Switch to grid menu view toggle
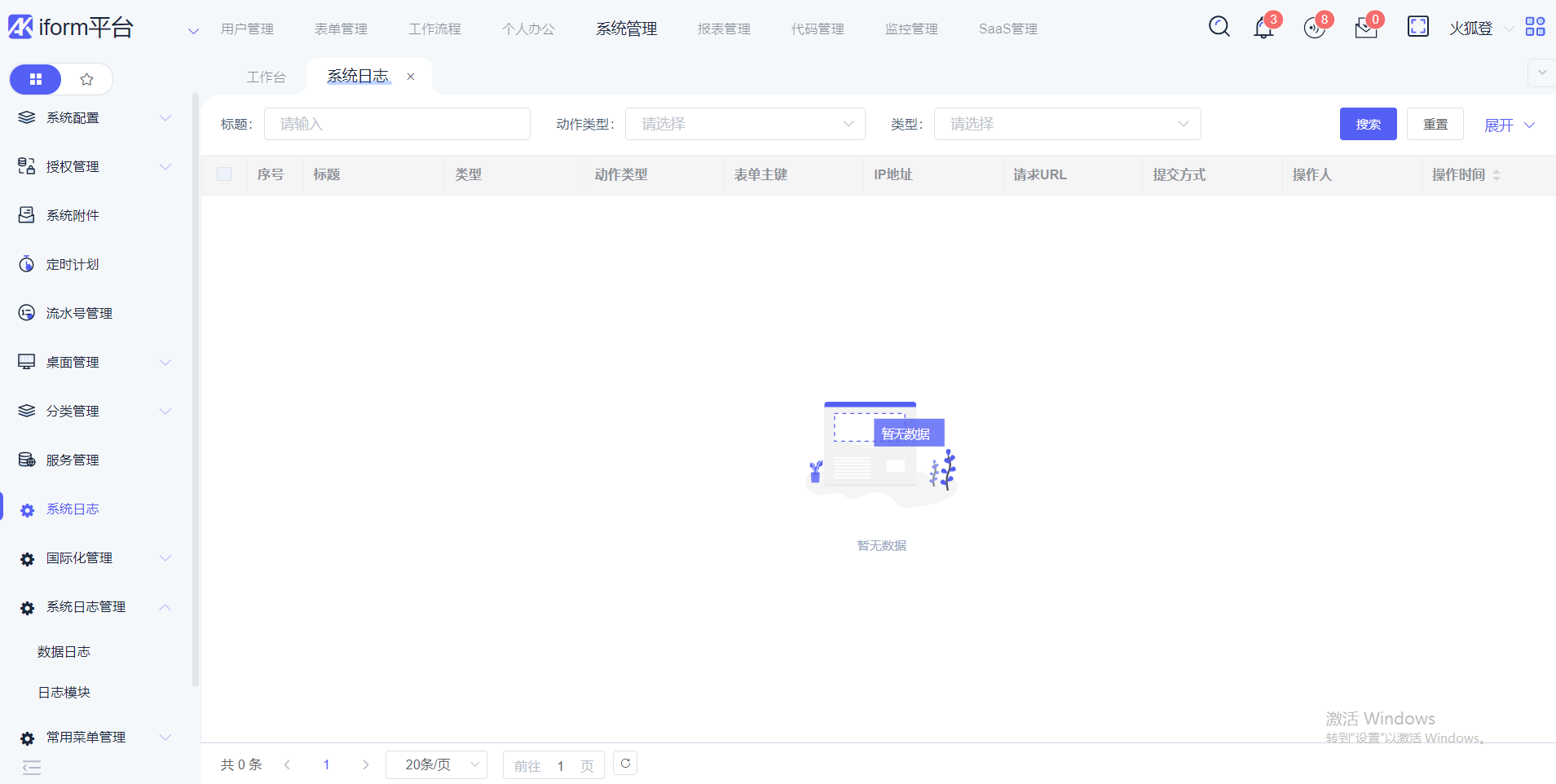This screenshot has height=784, width=1556. (x=36, y=79)
